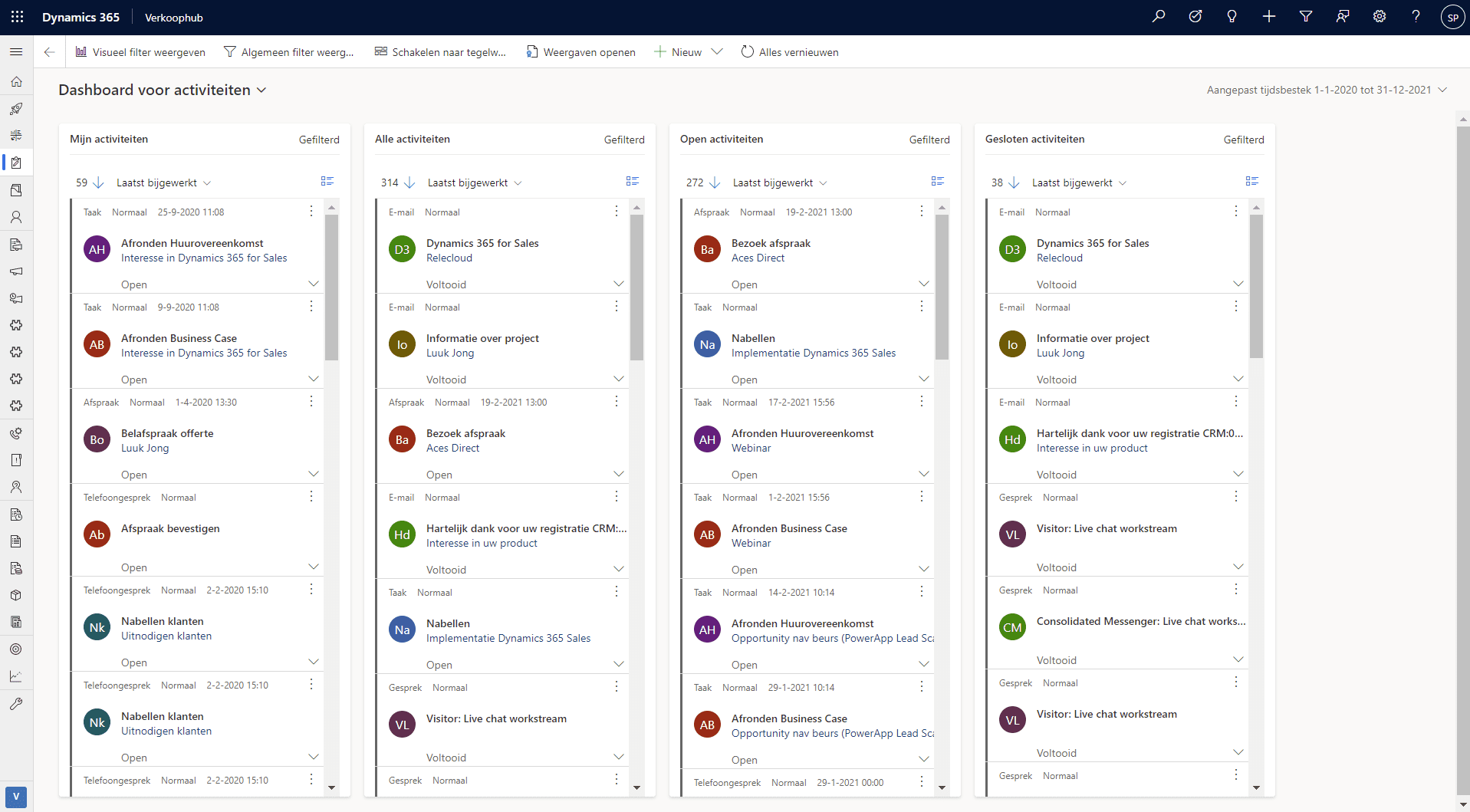Click Alles vernieuwen command
The image size is (1470, 812).
pos(790,52)
